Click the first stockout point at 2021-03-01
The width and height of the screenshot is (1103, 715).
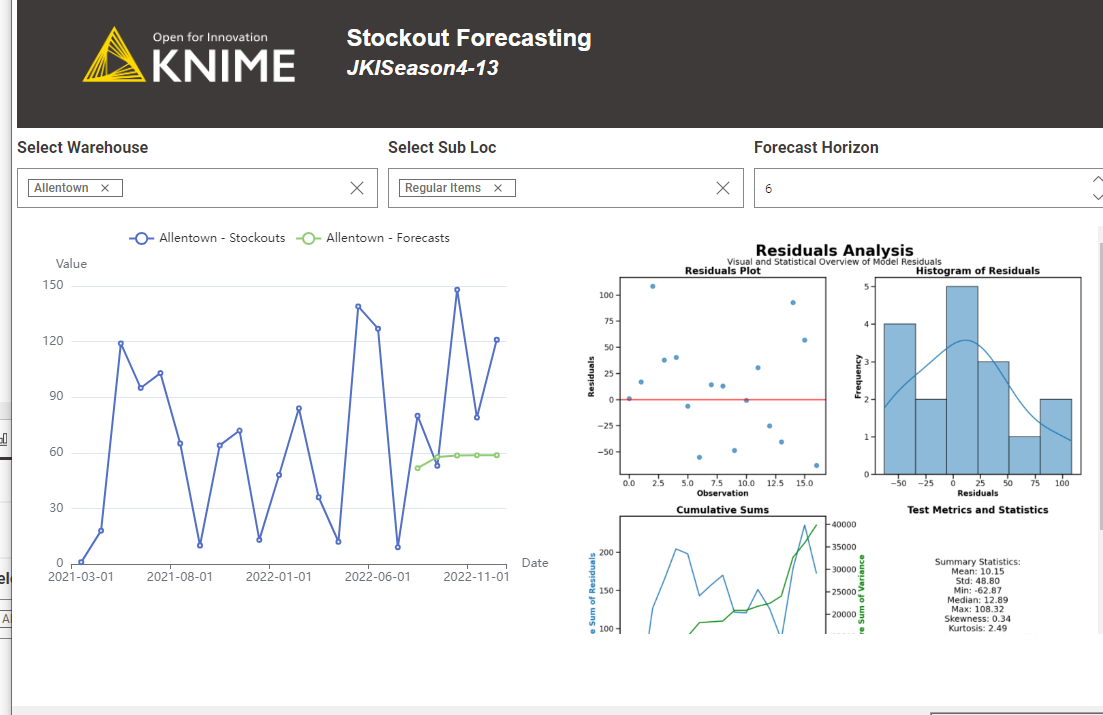(x=81, y=562)
